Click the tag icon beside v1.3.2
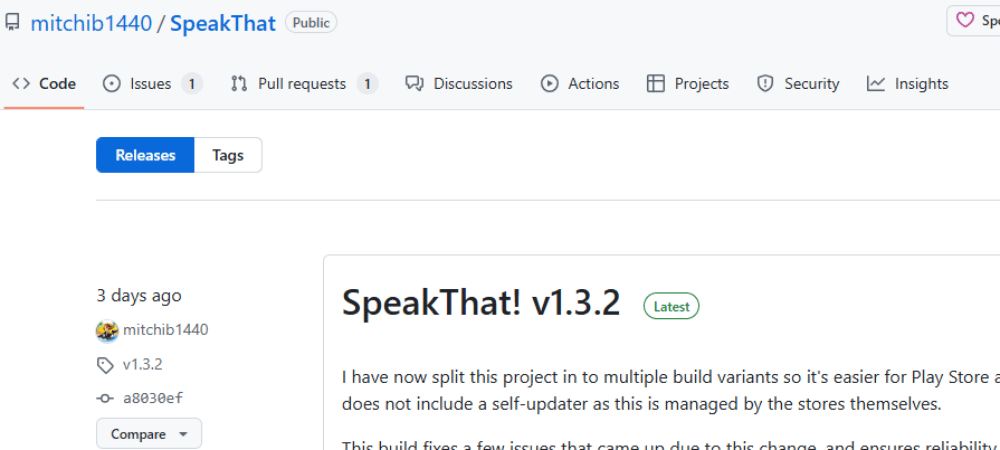This screenshot has width=1000, height=450. 105,365
